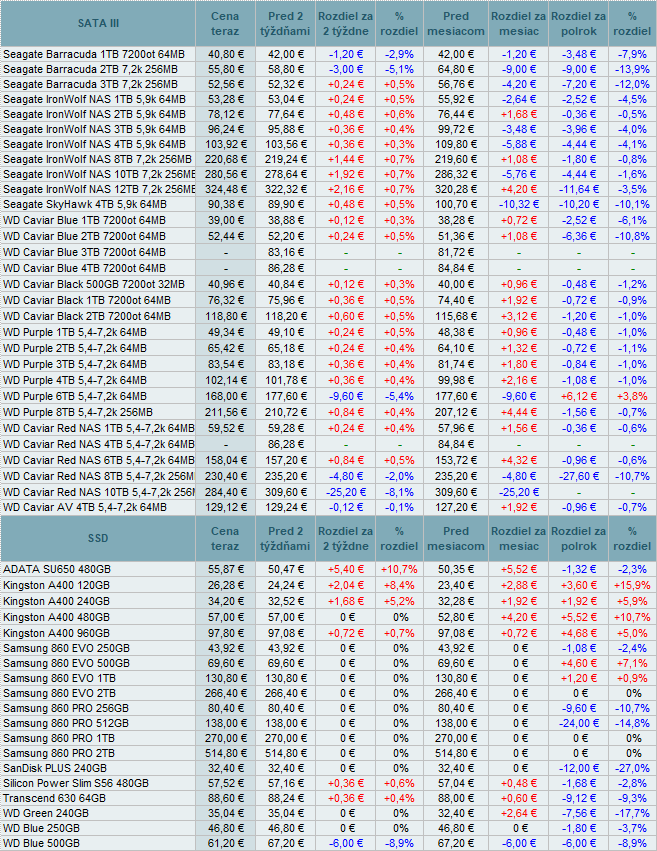Select Silicon Power Slim S56 480GB name
The height and width of the screenshot is (851, 657).
click(x=76, y=784)
